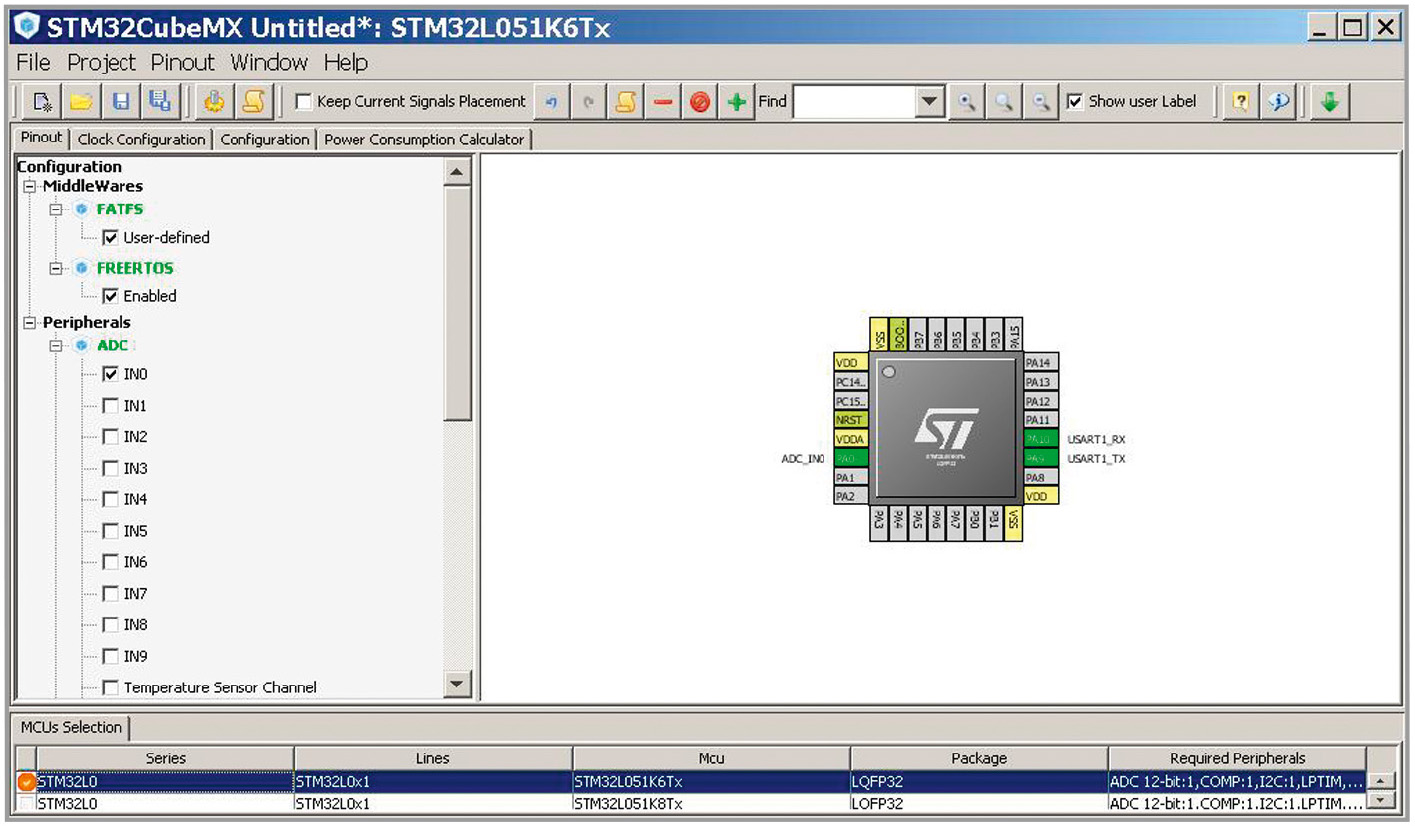Collapse the MiddleWares tree node

coord(30,186)
